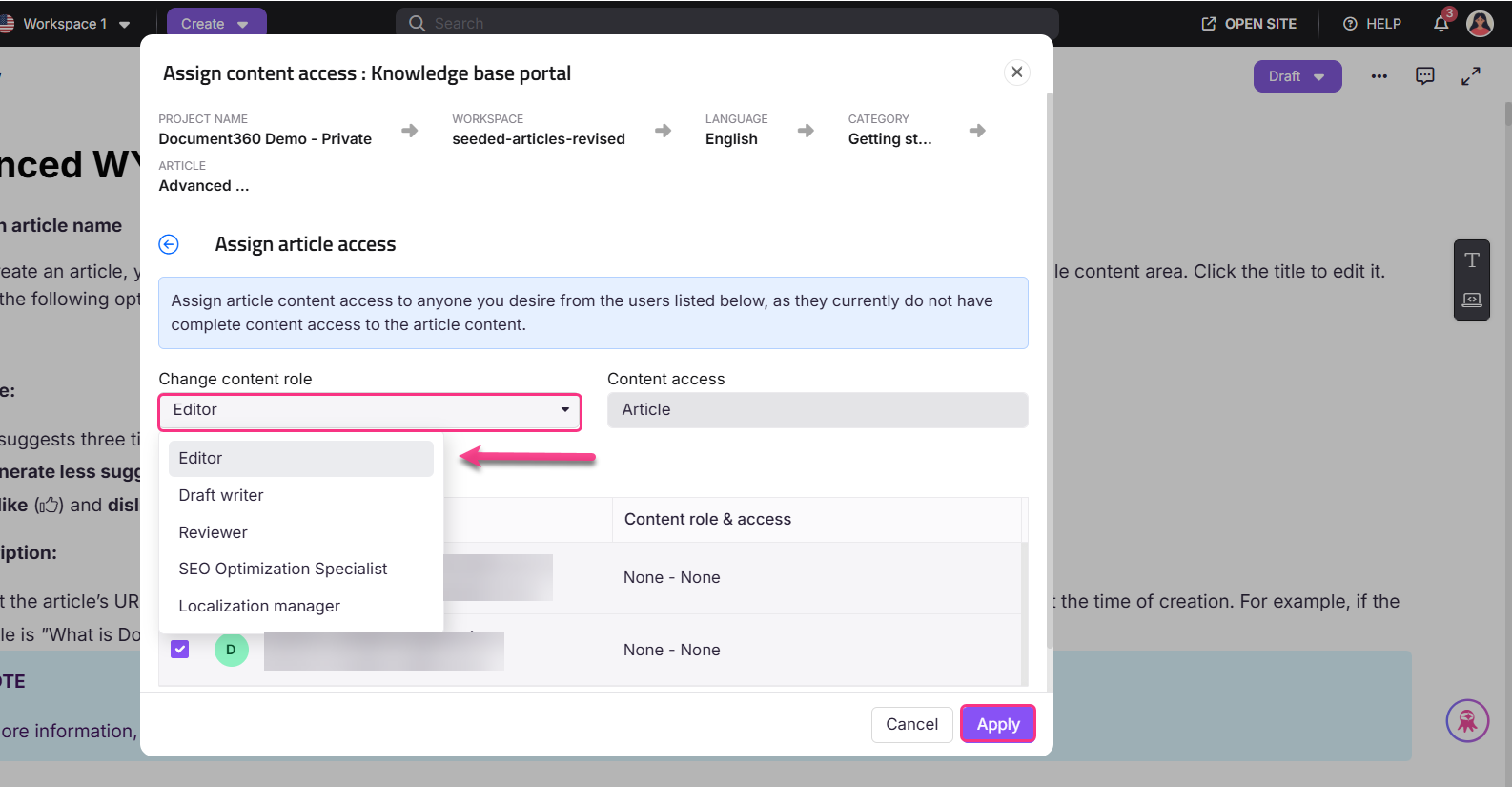The height and width of the screenshot is (787, 1512).
Task: Click Document360 Demo - Private project name
Action: tap(265, 139)
